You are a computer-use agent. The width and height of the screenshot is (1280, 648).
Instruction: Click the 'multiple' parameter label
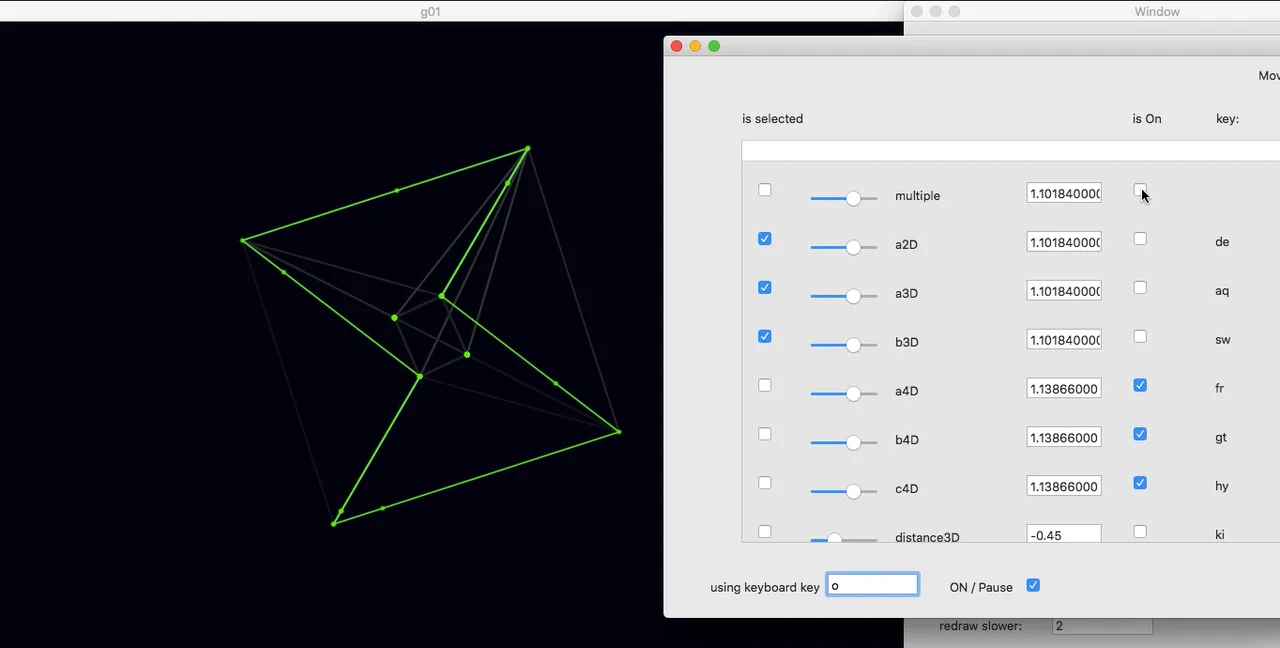coord(917,196)
